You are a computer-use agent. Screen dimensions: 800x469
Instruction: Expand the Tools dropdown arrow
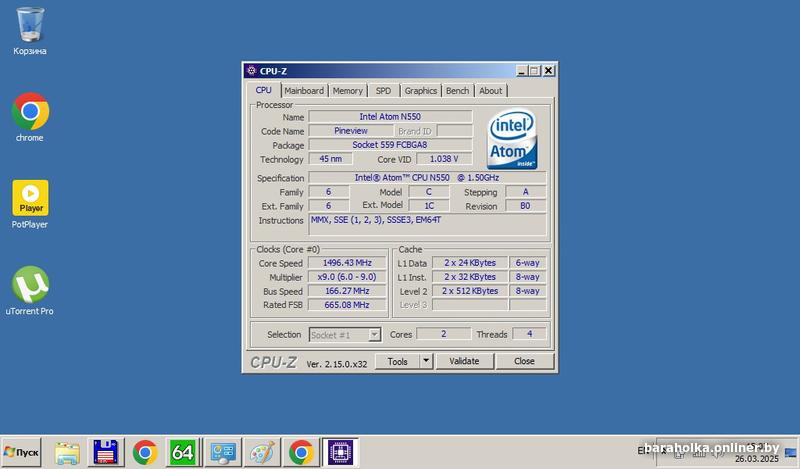(426, 361)
